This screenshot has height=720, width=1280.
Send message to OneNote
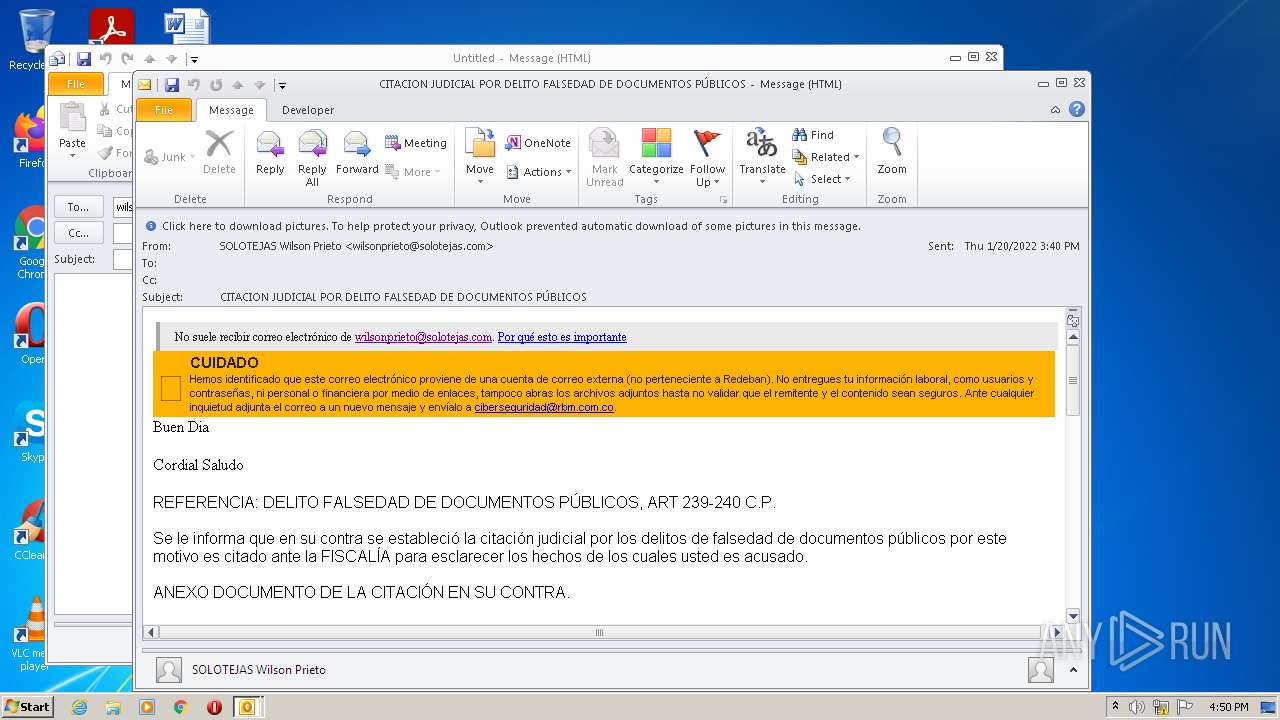pyautogui.click(x=538, y=143)
